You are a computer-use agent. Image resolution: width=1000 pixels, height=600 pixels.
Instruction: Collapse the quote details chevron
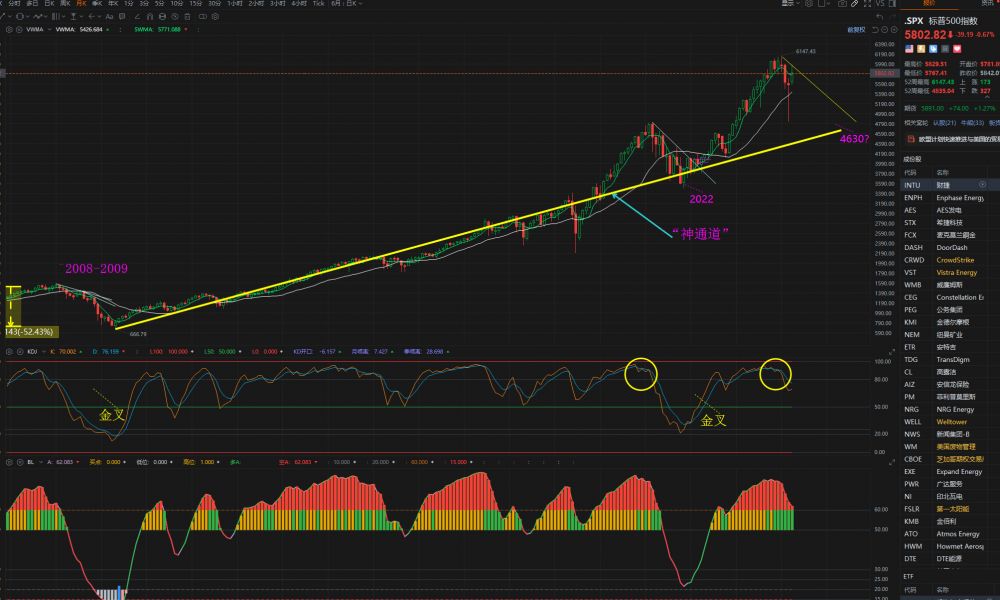987,96
